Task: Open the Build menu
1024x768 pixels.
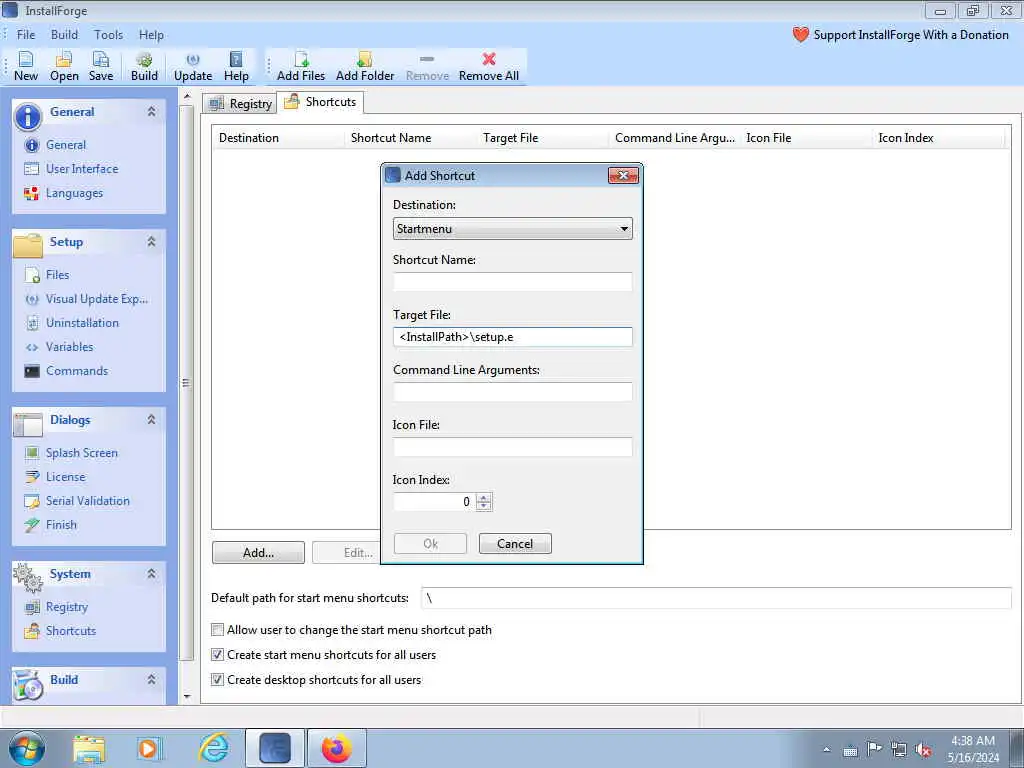Action: pyautogui.click(x=65, y=35)
